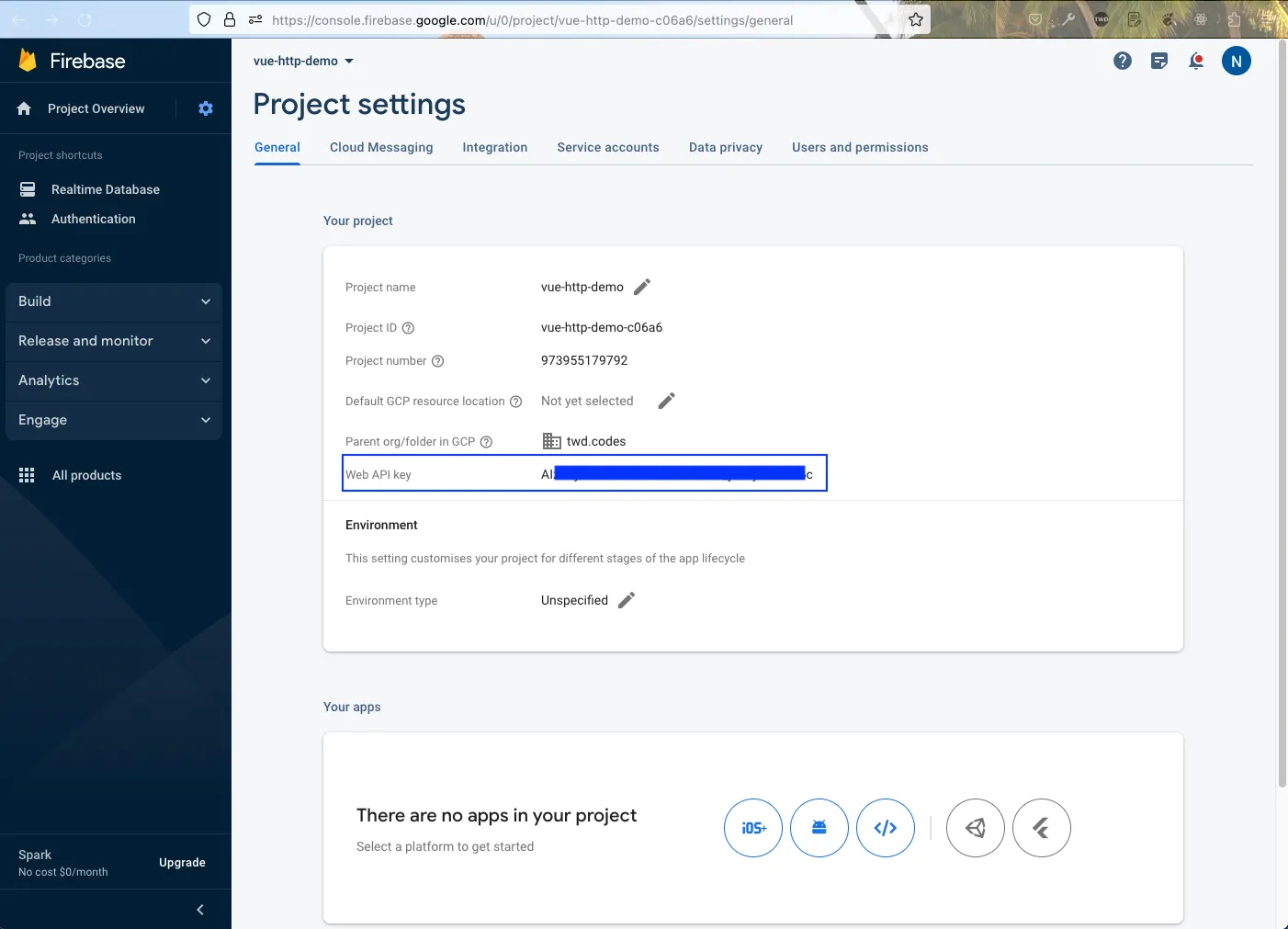Open All products grid
Viewport: 1288px width, 929px height.
pos(27,475)
